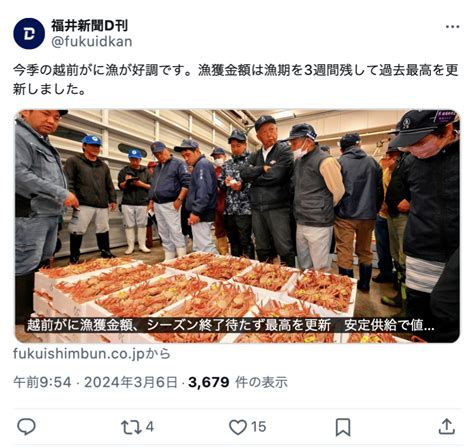The width and height of the screenshot is (474, 447).
Task: Click the second tweet line 新しました
Action: 49,89
